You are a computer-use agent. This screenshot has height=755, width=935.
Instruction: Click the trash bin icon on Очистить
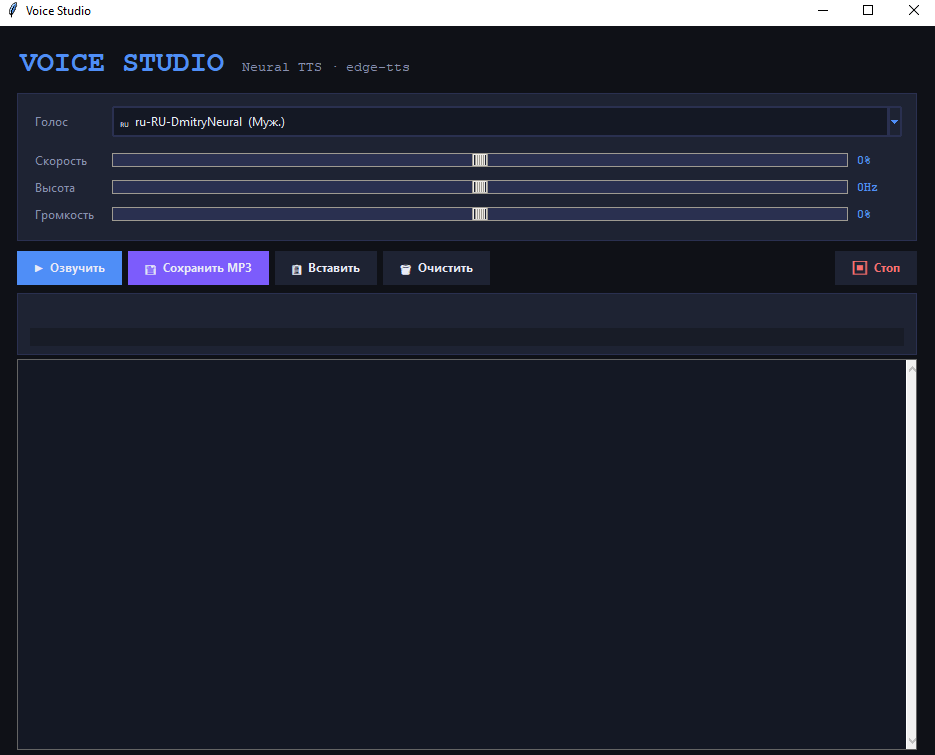pos(405,270)
